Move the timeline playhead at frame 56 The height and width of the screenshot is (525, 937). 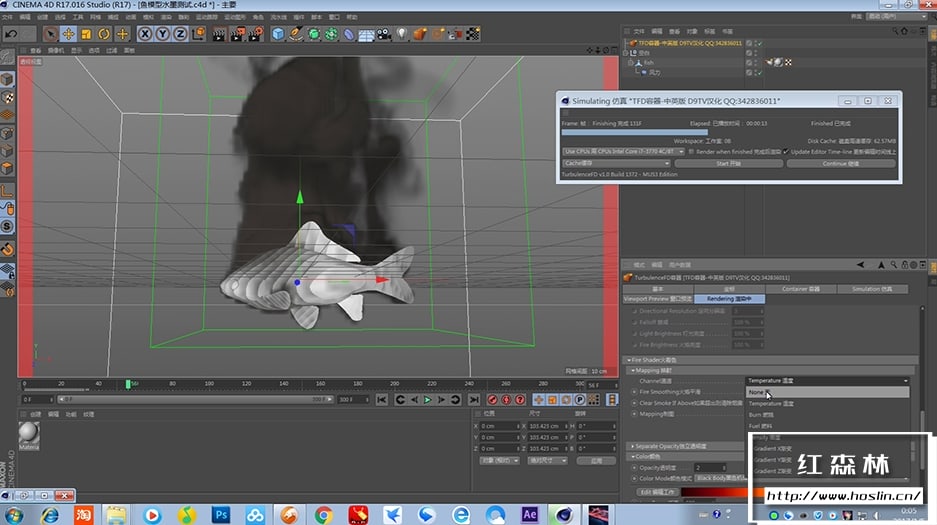[128, 384]
